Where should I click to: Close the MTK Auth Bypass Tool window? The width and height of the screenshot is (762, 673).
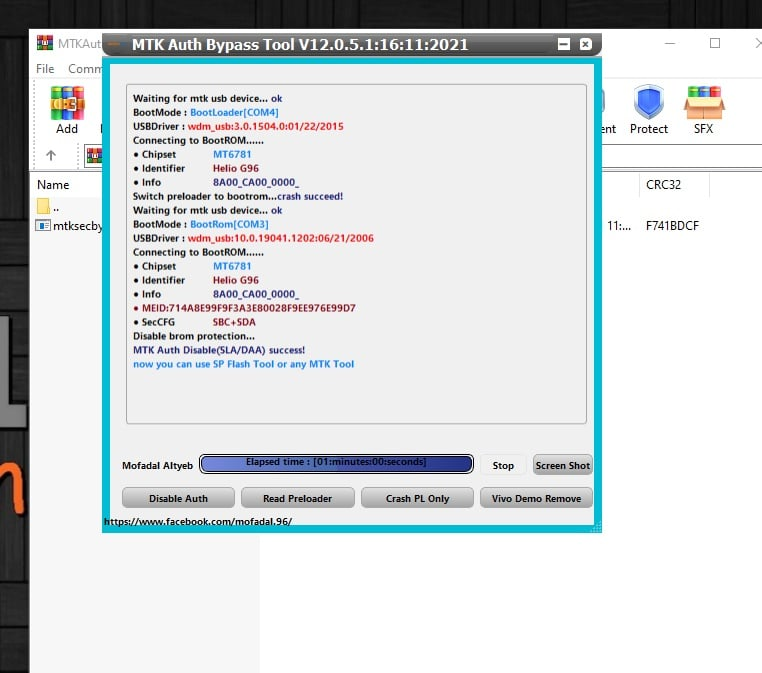tap(586, 44)
